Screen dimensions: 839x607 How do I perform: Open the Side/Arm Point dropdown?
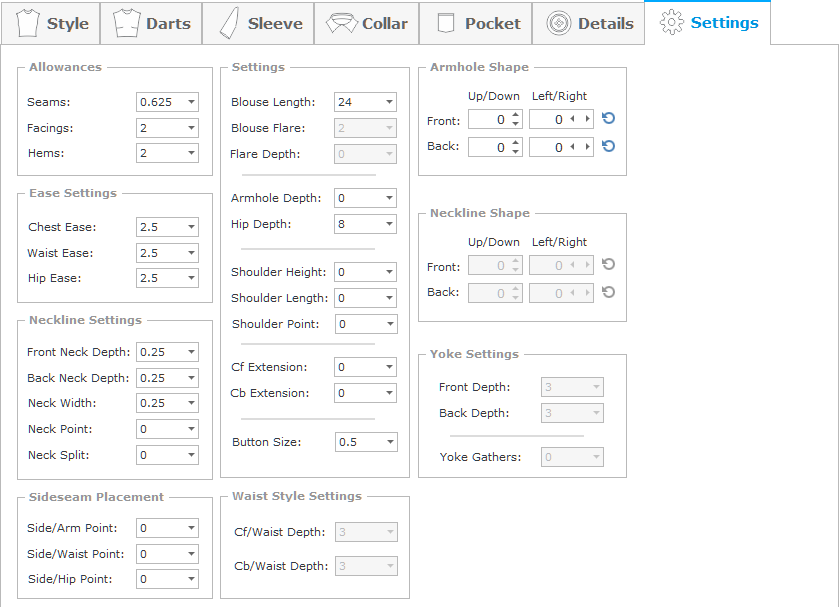(190, 528)
